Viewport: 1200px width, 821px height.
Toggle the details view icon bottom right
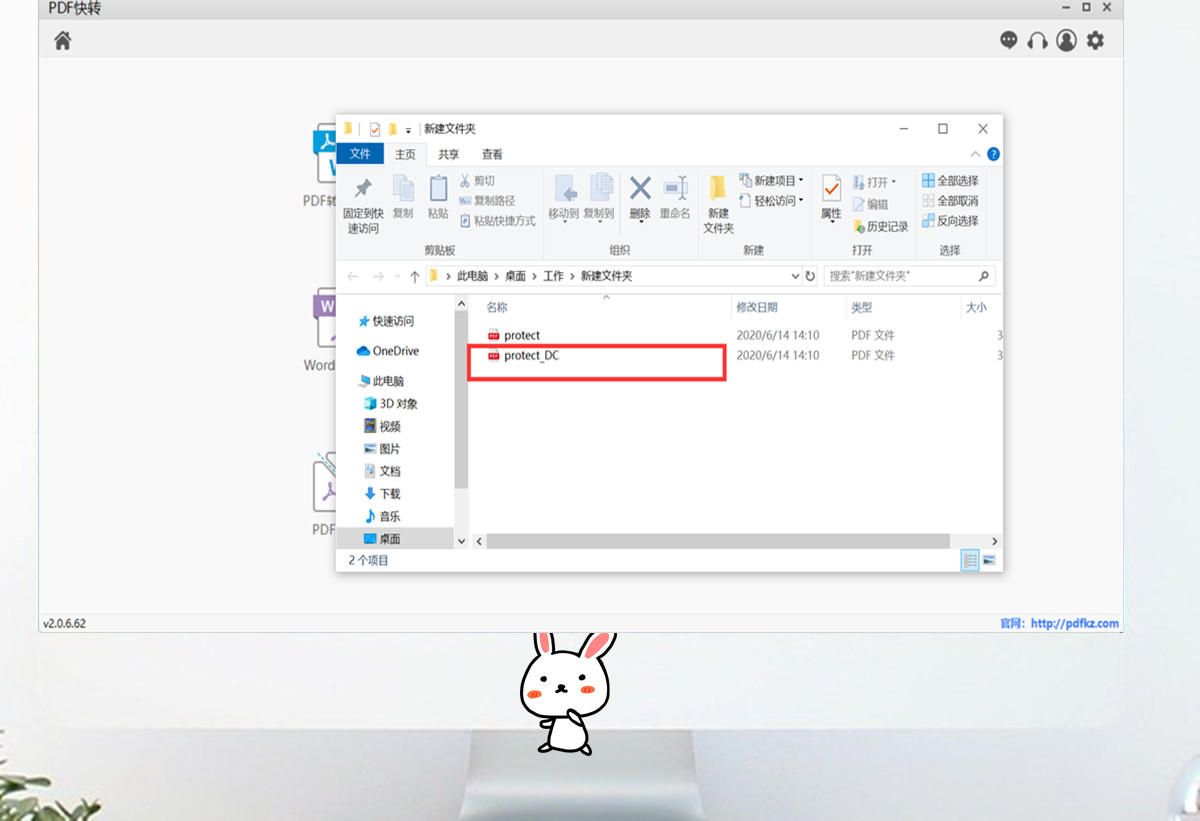coord(969,561)
